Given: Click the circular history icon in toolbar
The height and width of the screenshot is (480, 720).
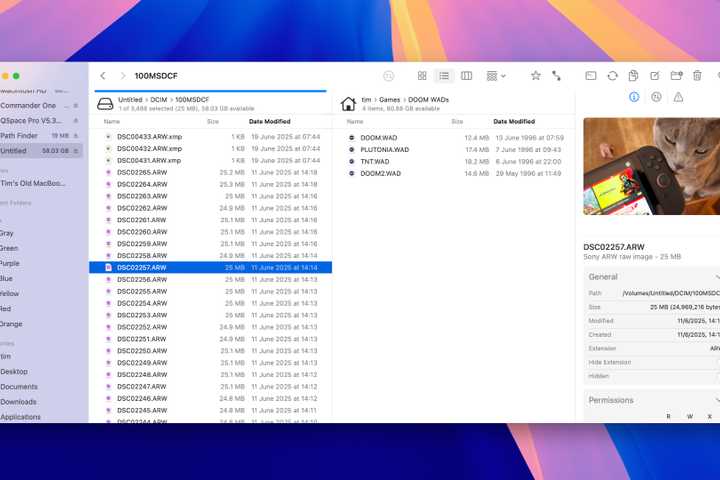Looking at the screenshot, I should point(388,76).
